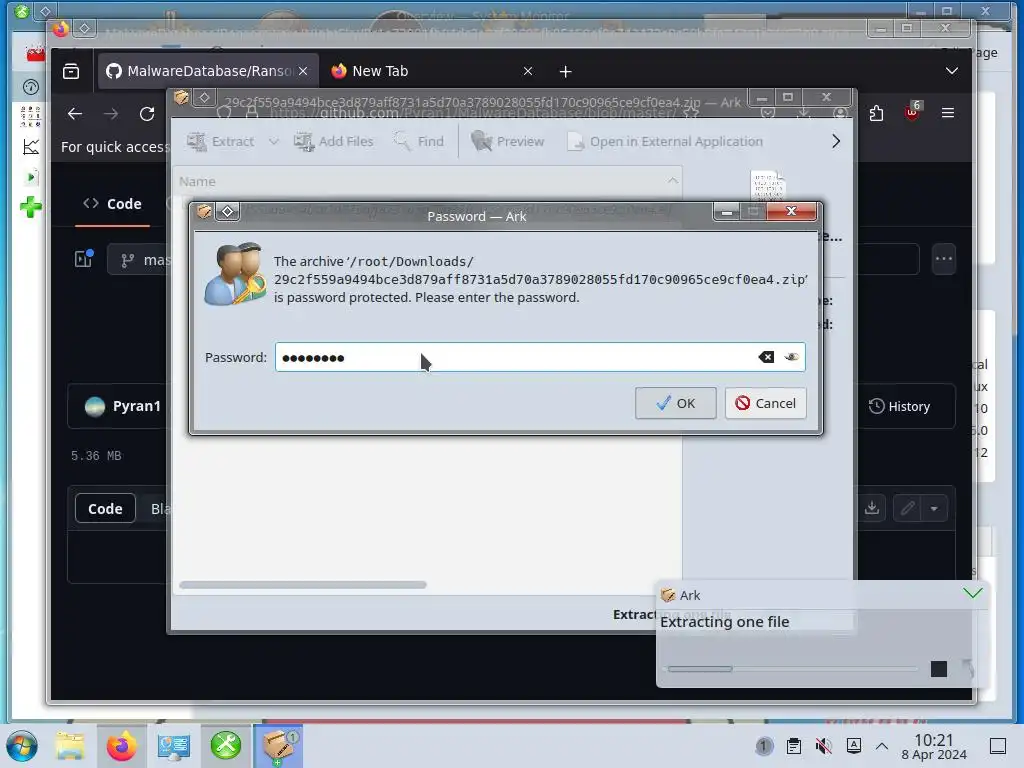Open the System Monitor applications grid sidebar icon
1024x768 pixels.
point(31,116)
